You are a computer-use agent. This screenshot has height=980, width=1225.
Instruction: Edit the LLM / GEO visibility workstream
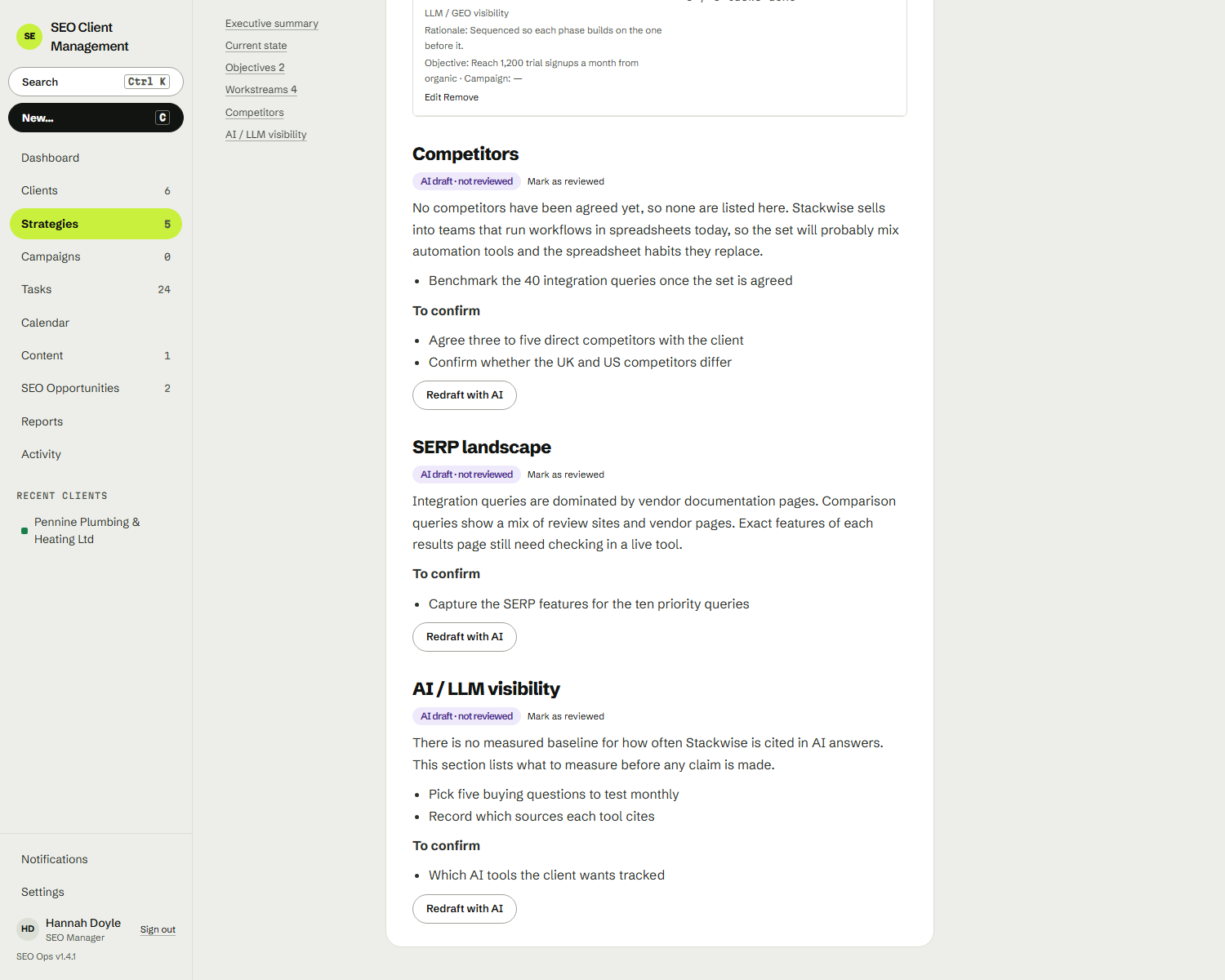(433, 97)
